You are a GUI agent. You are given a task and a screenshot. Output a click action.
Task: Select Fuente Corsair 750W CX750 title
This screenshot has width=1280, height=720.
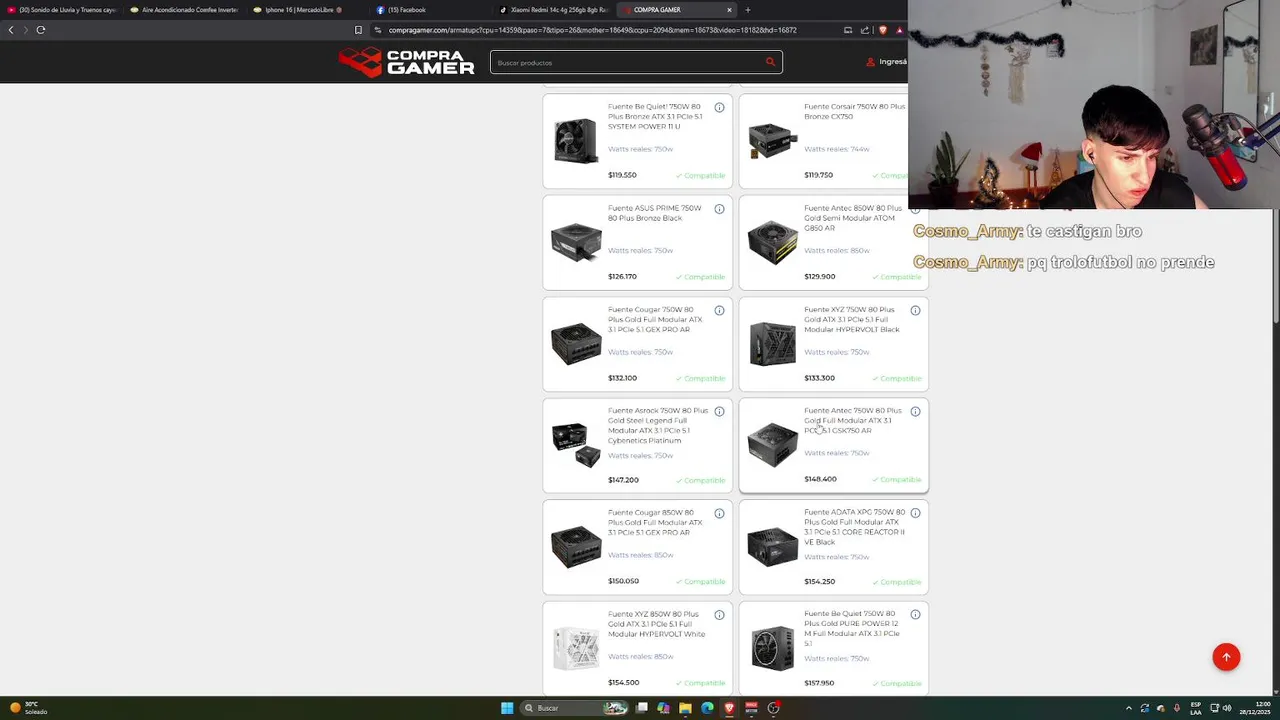855,111
